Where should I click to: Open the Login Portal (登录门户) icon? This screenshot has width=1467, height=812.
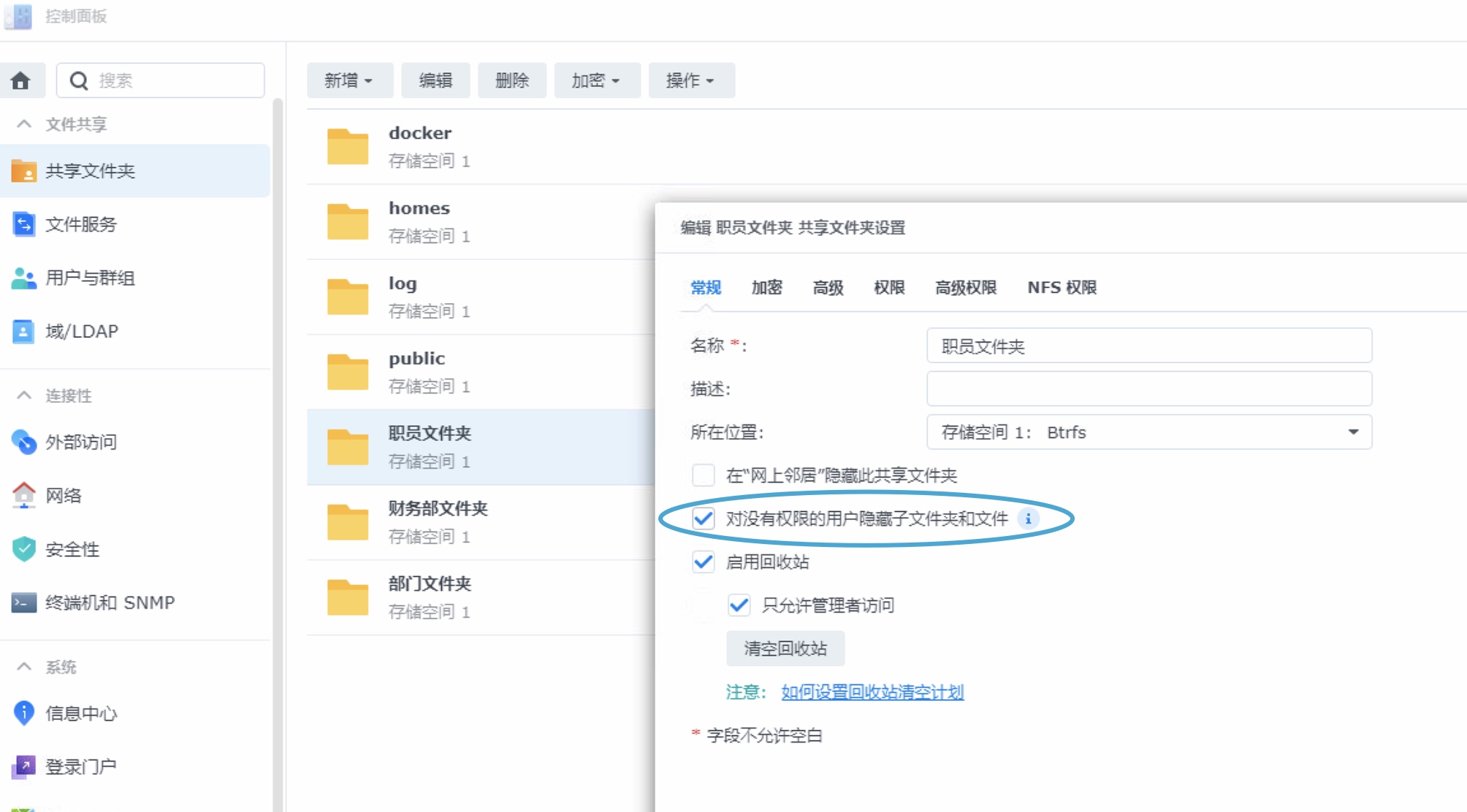pos(24,767)
